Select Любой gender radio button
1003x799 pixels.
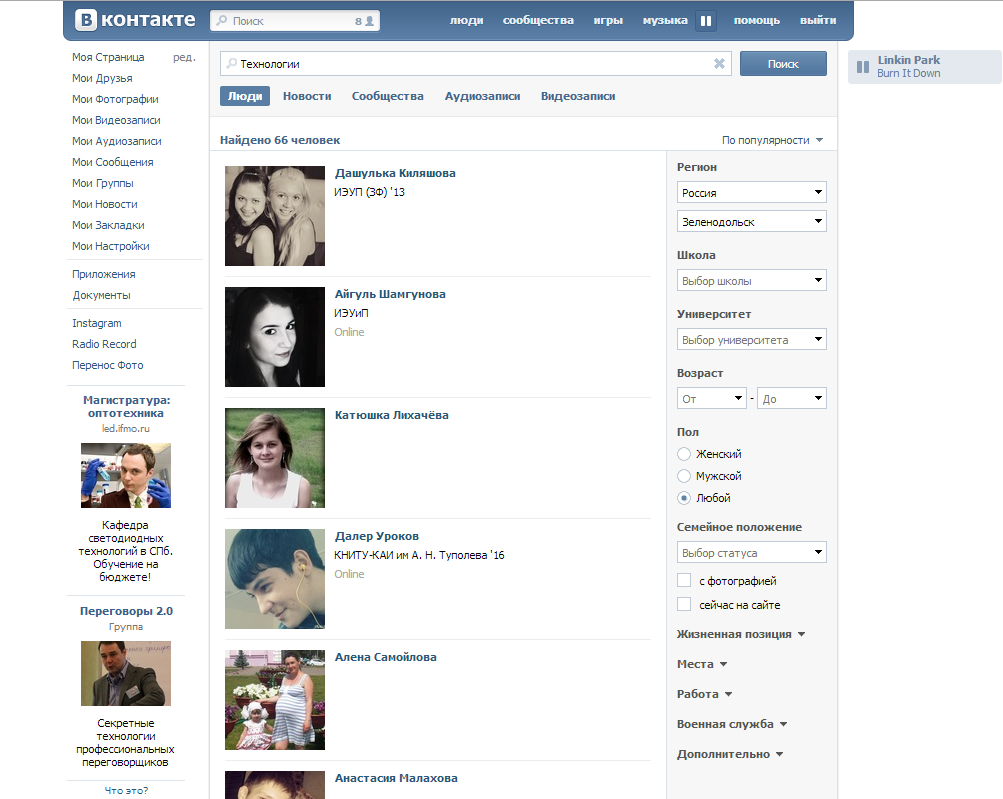pos(684,498)
